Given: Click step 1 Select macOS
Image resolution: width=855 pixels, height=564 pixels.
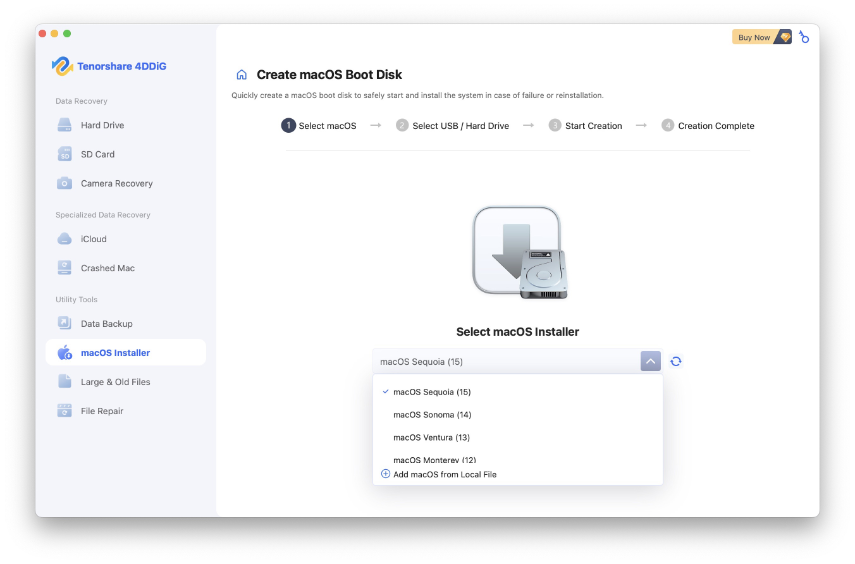Looking at the screenshot, I should 319,125.
